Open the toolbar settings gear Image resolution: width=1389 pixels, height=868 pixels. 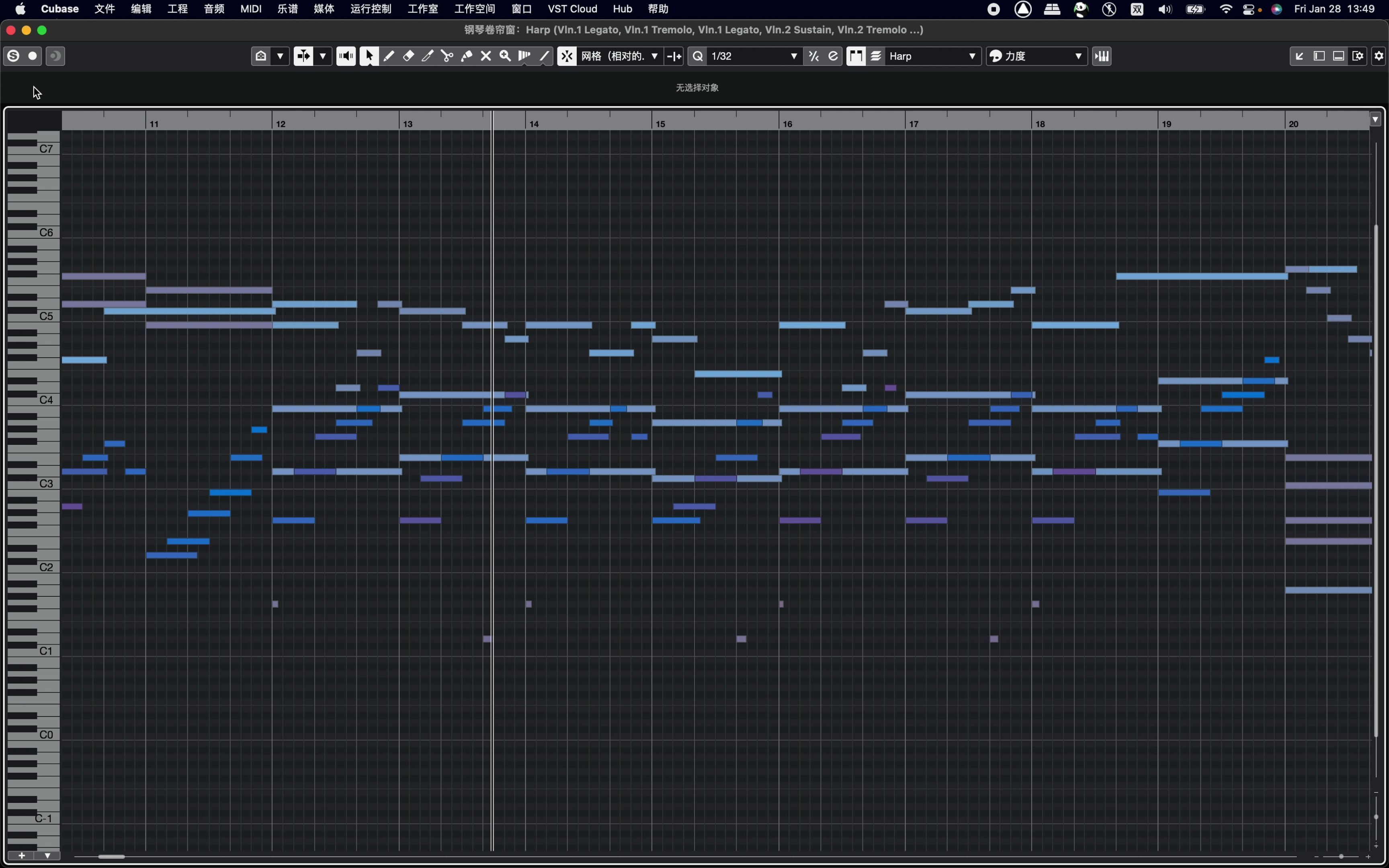[x=1379, y=56]
